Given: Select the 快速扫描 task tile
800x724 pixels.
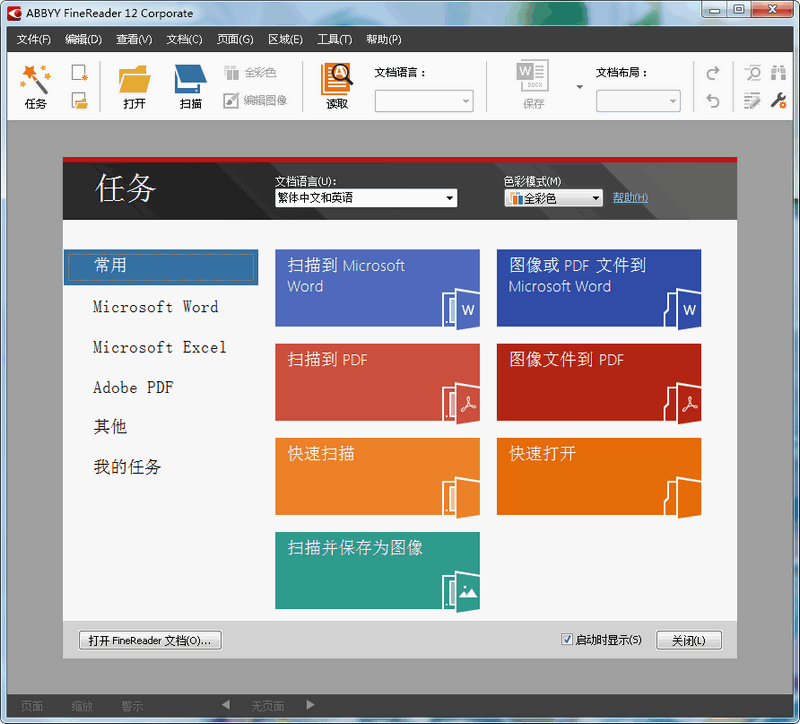Looking at the screenshot, I should (377, 477).
